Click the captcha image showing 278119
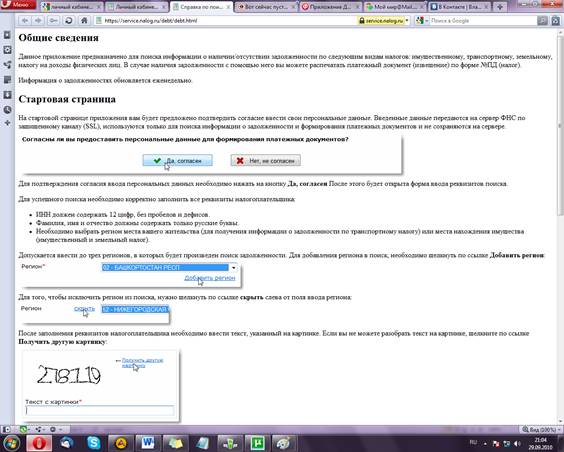Screen dimensions: 564x452 pyautogui.click(x=69, y=375)
